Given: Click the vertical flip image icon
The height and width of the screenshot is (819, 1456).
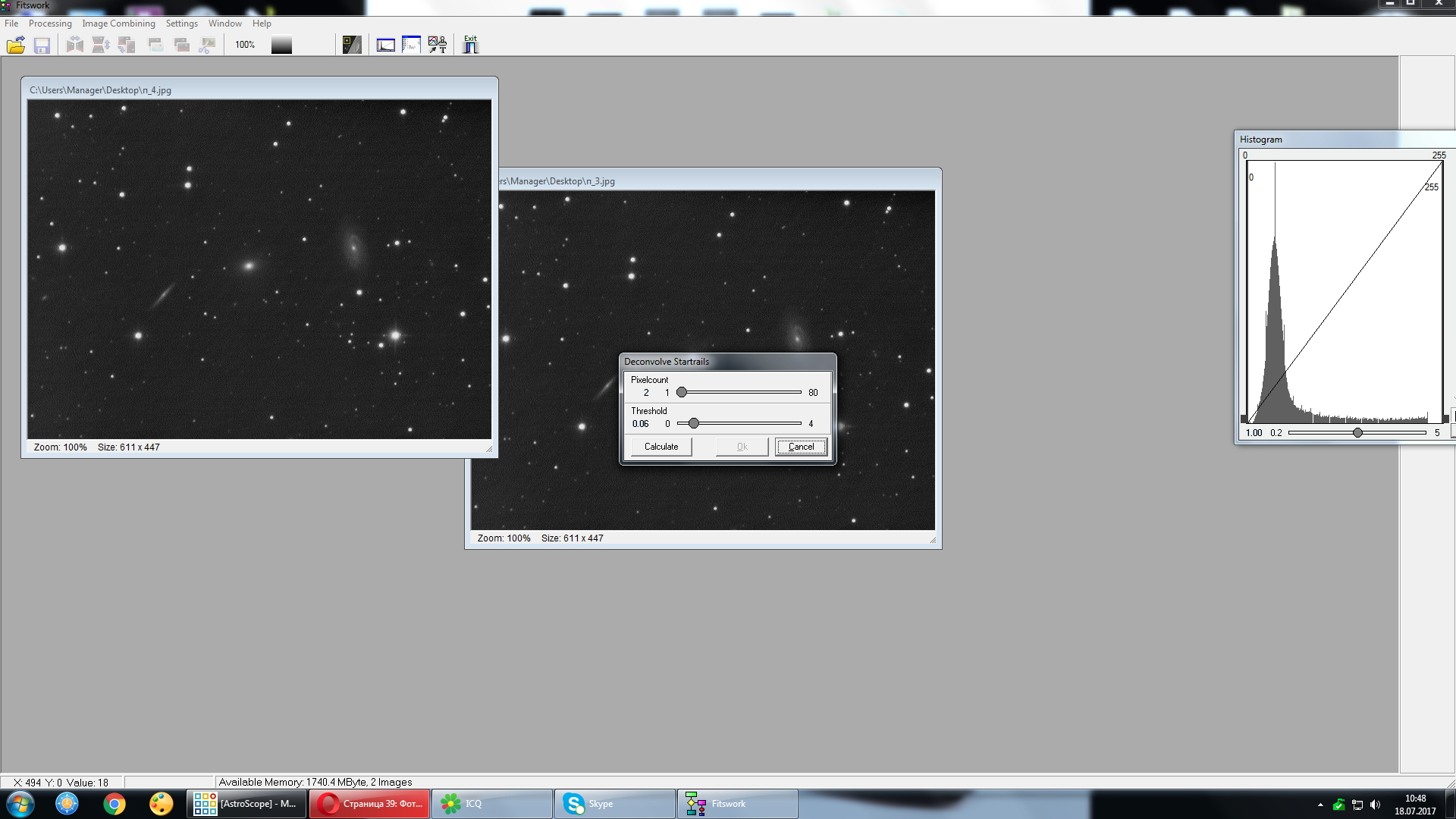Looking at the screenshot, I should pyautogui.click(x=100, y=45).
